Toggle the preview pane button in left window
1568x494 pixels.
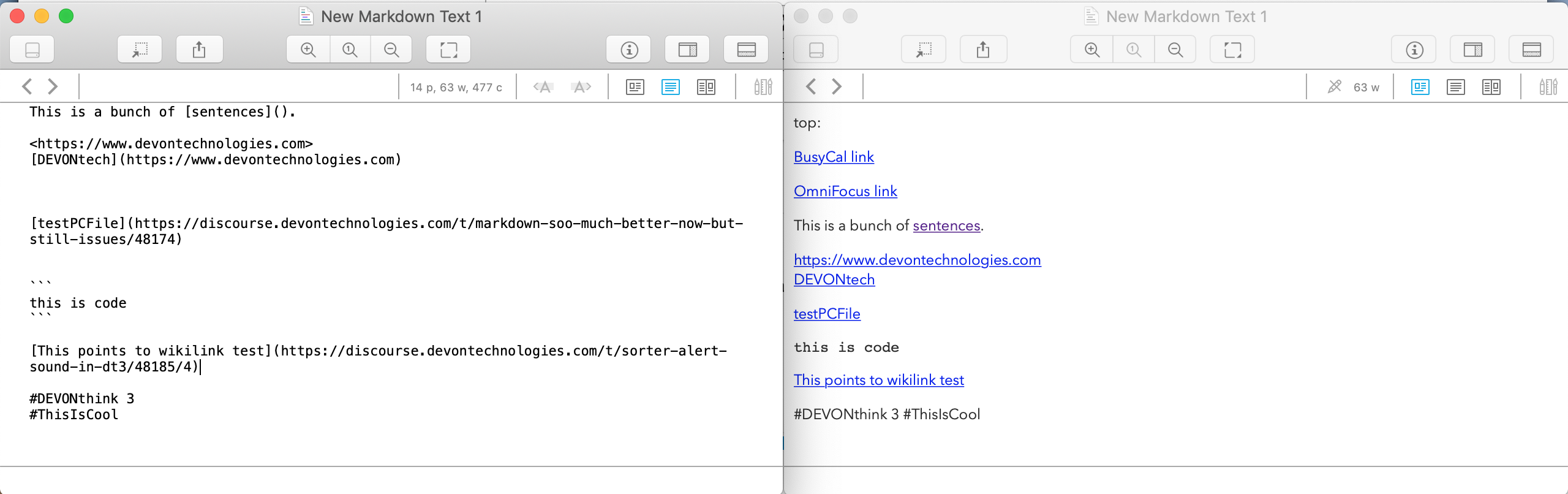[746, 50]
